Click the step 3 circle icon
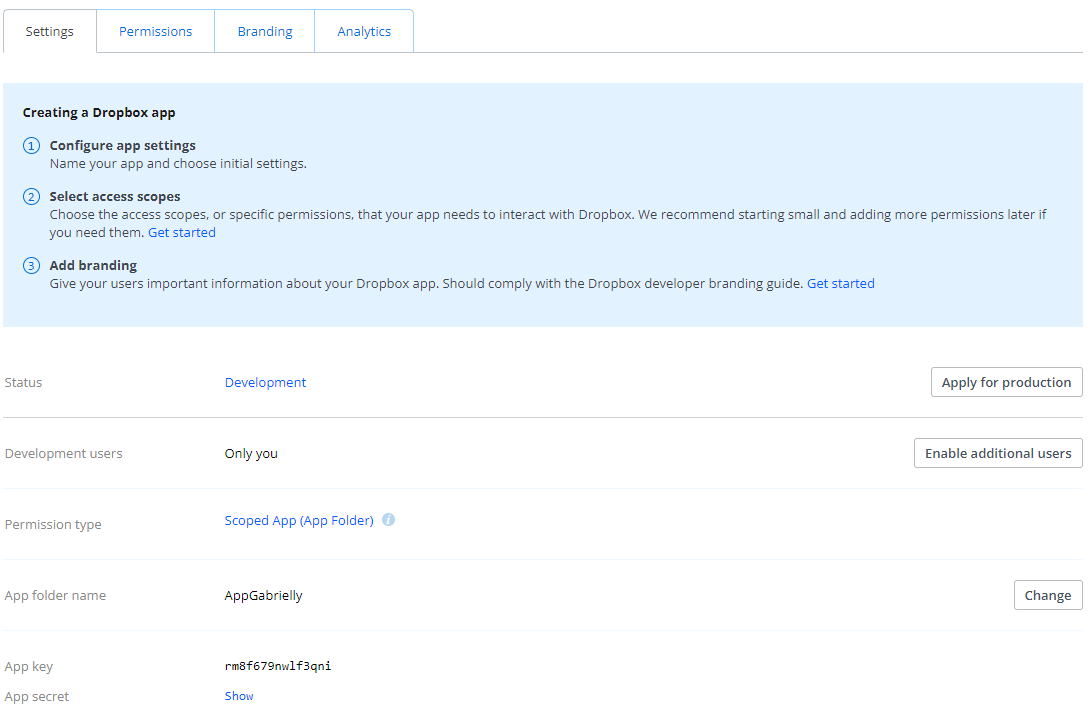This screenshot has width=1092, height=715. (x=32, y=266)
